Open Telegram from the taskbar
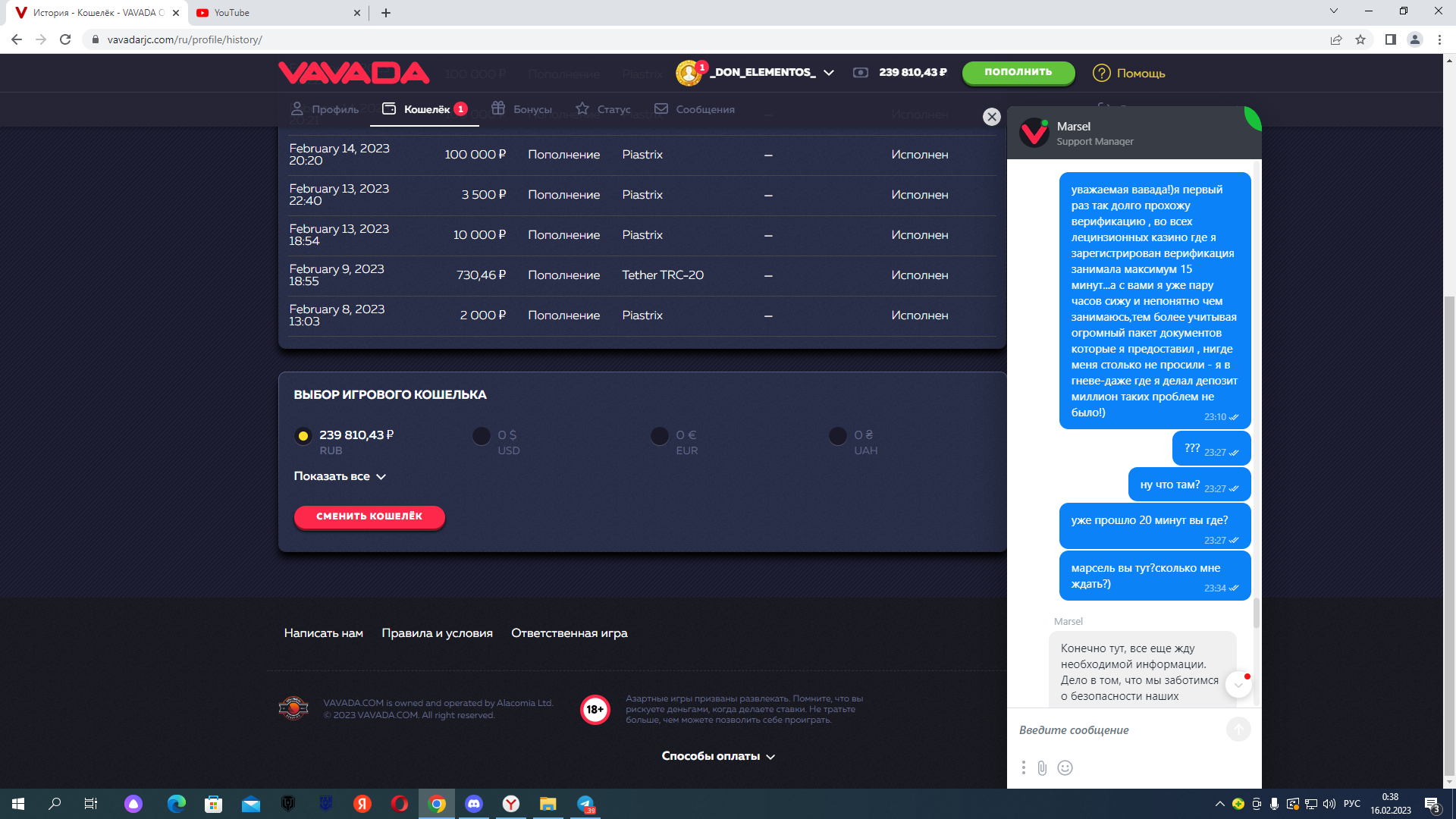Image resolution: width=1456 pixels, height=819 pixels. click(x=586, y=804)
